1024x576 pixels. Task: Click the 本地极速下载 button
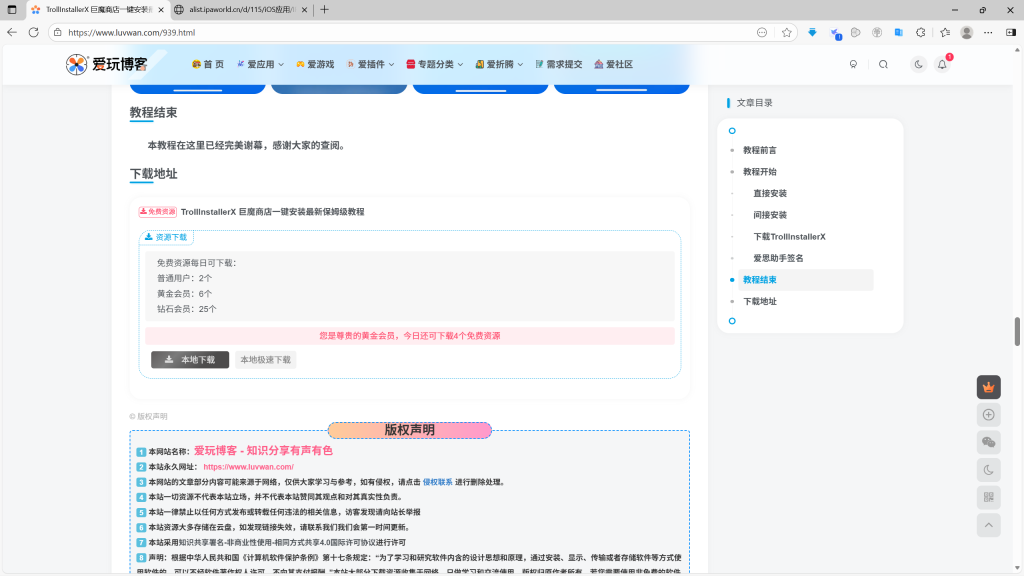point(265,360)
